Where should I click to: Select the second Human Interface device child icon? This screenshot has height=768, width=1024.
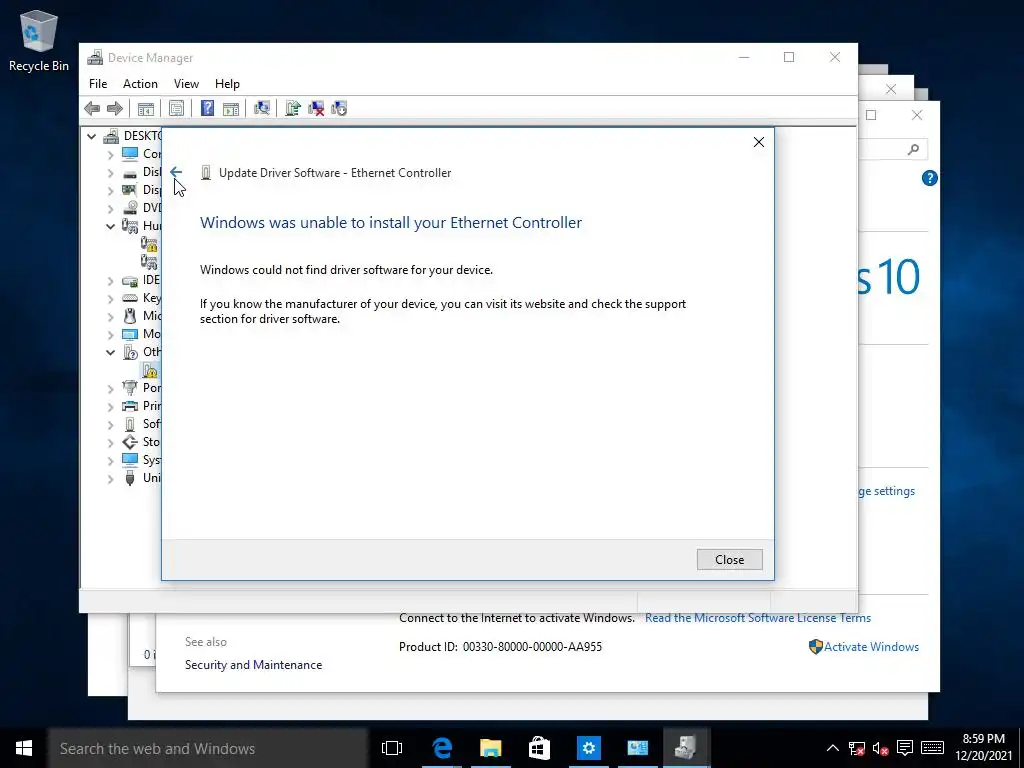click(150, 262)
